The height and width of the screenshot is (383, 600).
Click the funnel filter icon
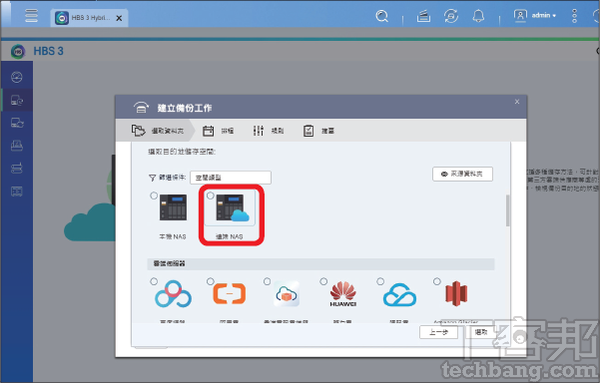pos(152,178)
